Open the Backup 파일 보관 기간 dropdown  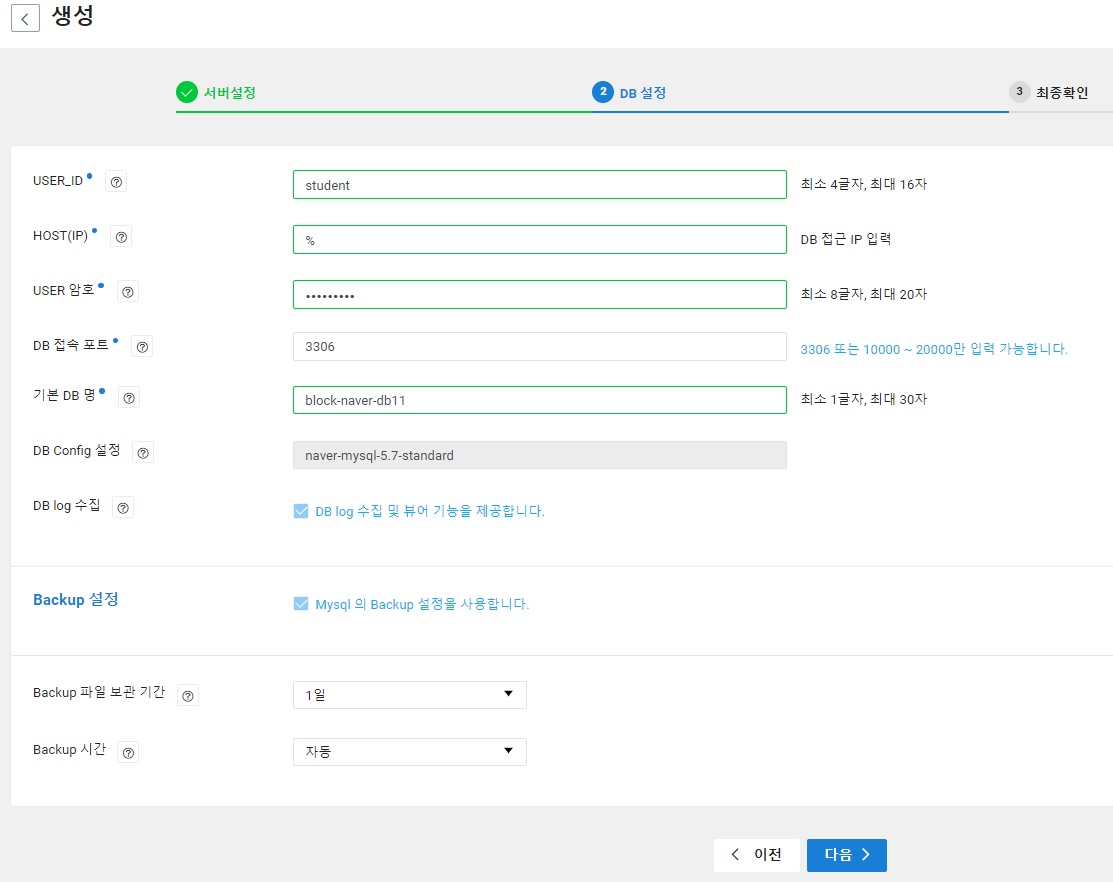tap(410, 694)
